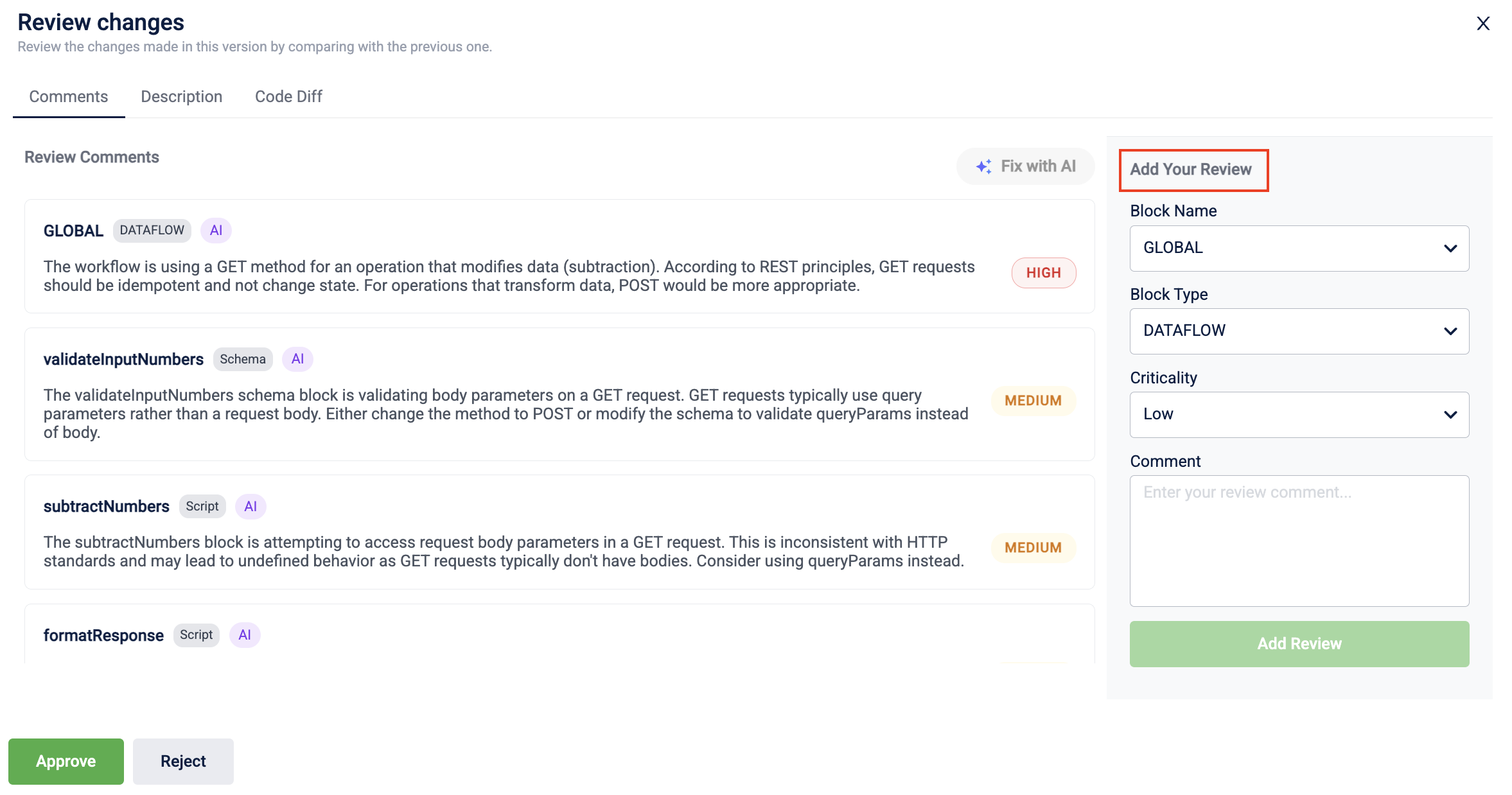The image size is (1512, 795).
Task: Click AI badge on subtractNumbers comment
Action: tap(251, 507)
